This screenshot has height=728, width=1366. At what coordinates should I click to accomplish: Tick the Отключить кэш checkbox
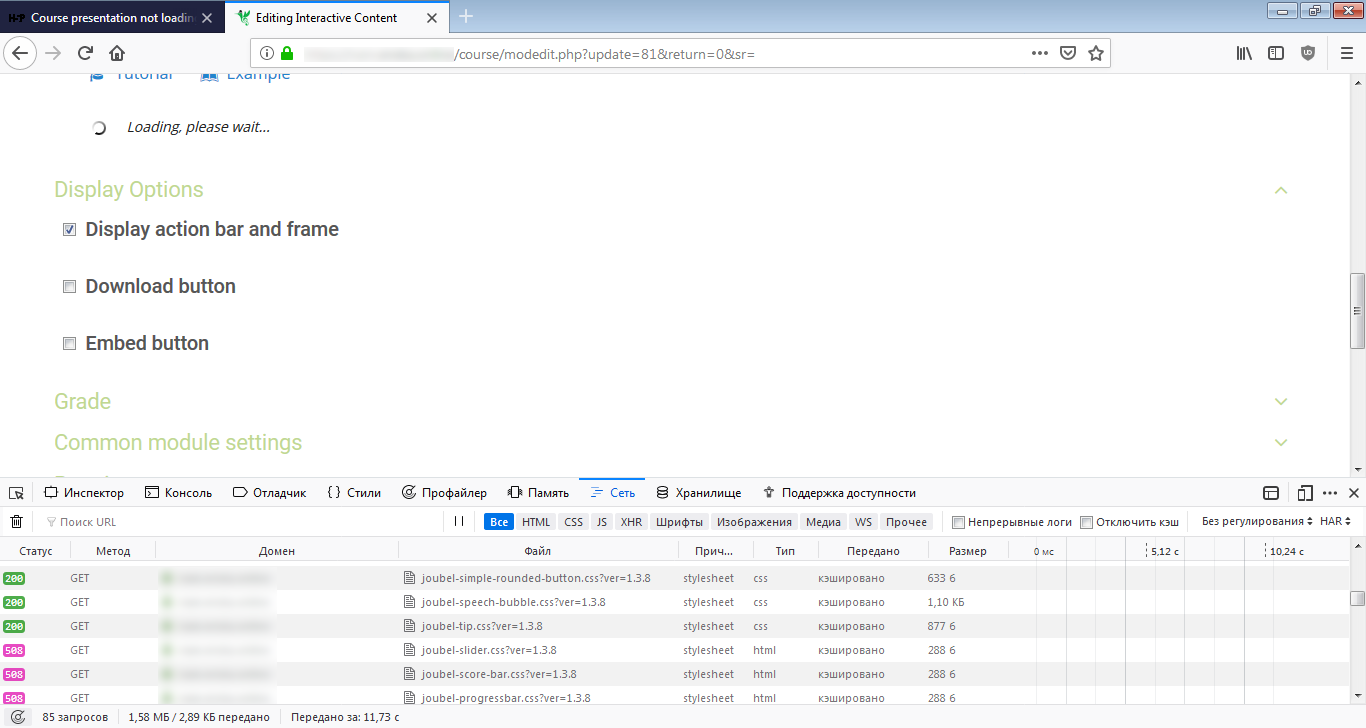1086,522
